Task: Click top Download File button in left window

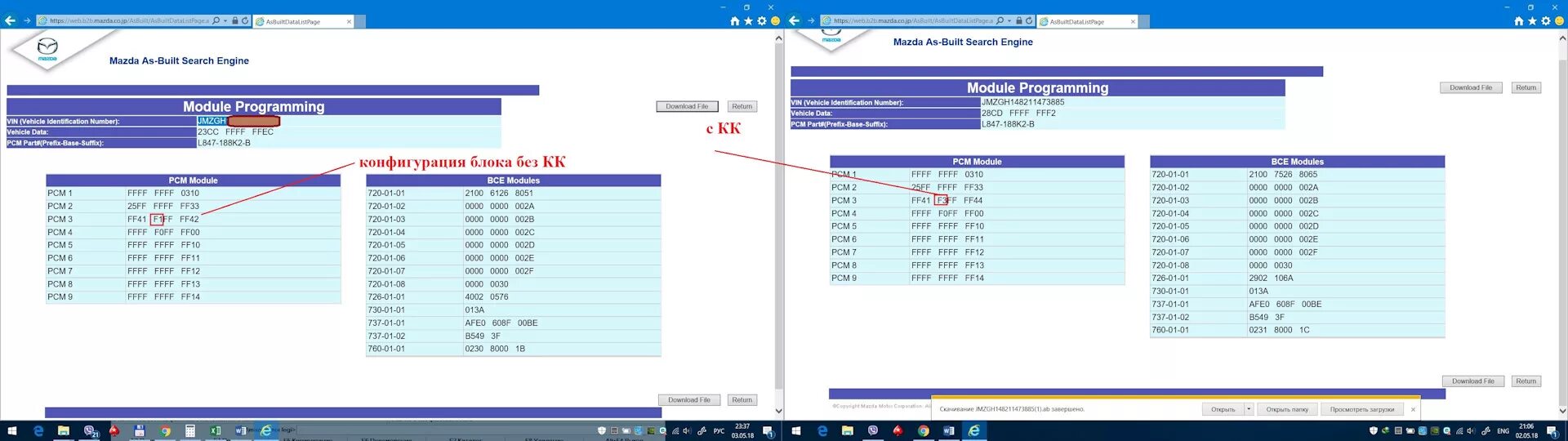Action: 688,107
